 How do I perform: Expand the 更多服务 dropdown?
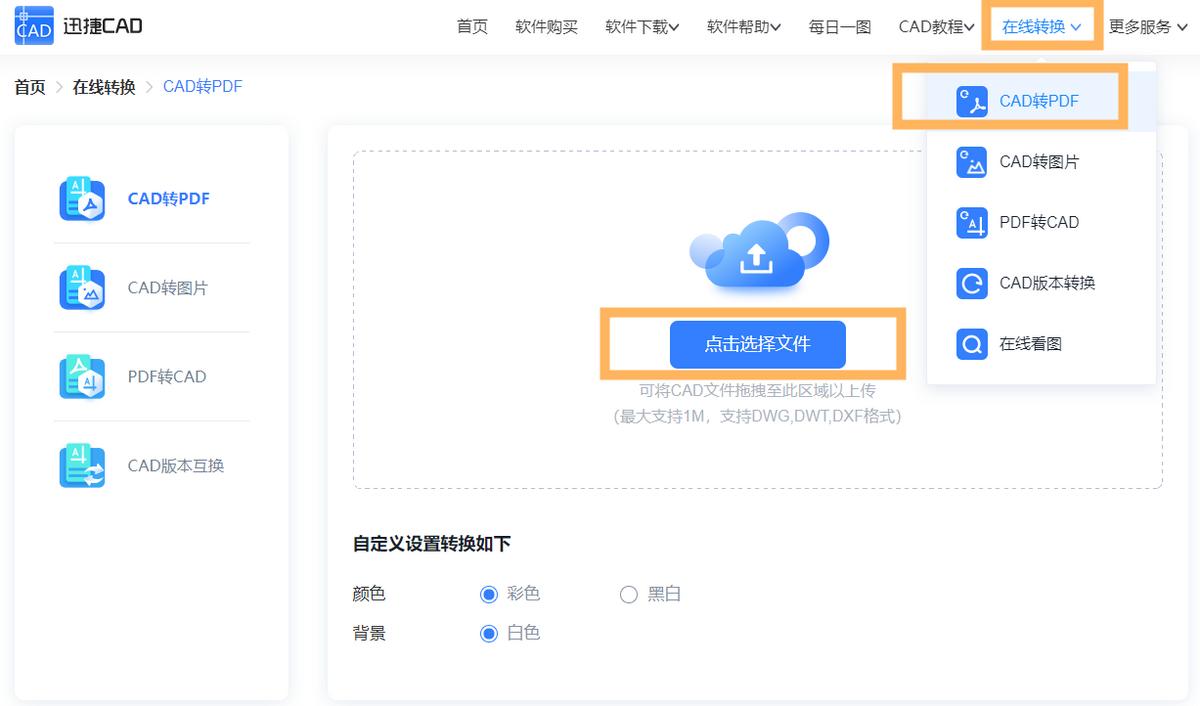point(1148,27)
